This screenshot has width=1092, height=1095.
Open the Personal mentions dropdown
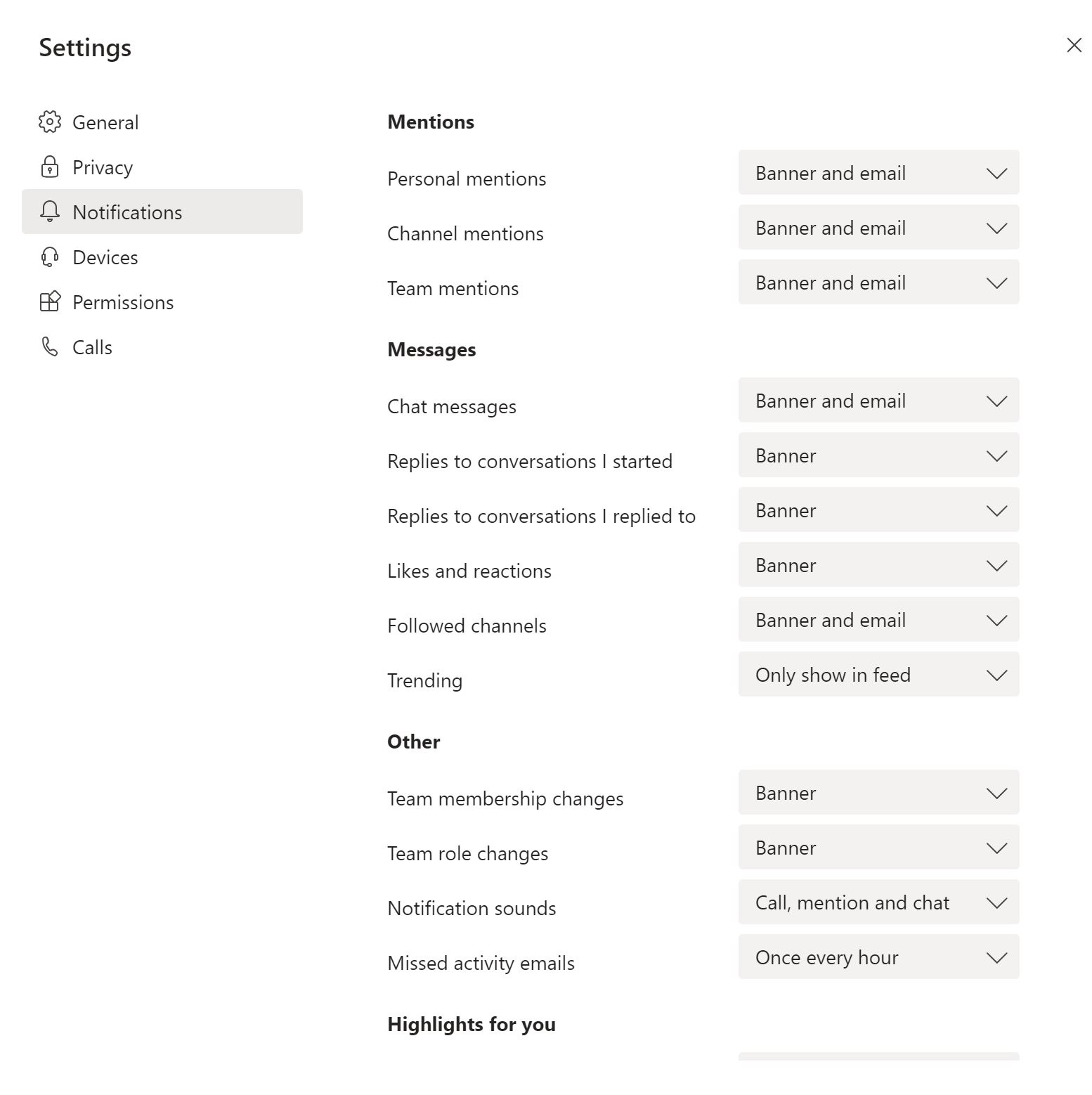click(x=878, y=172)
